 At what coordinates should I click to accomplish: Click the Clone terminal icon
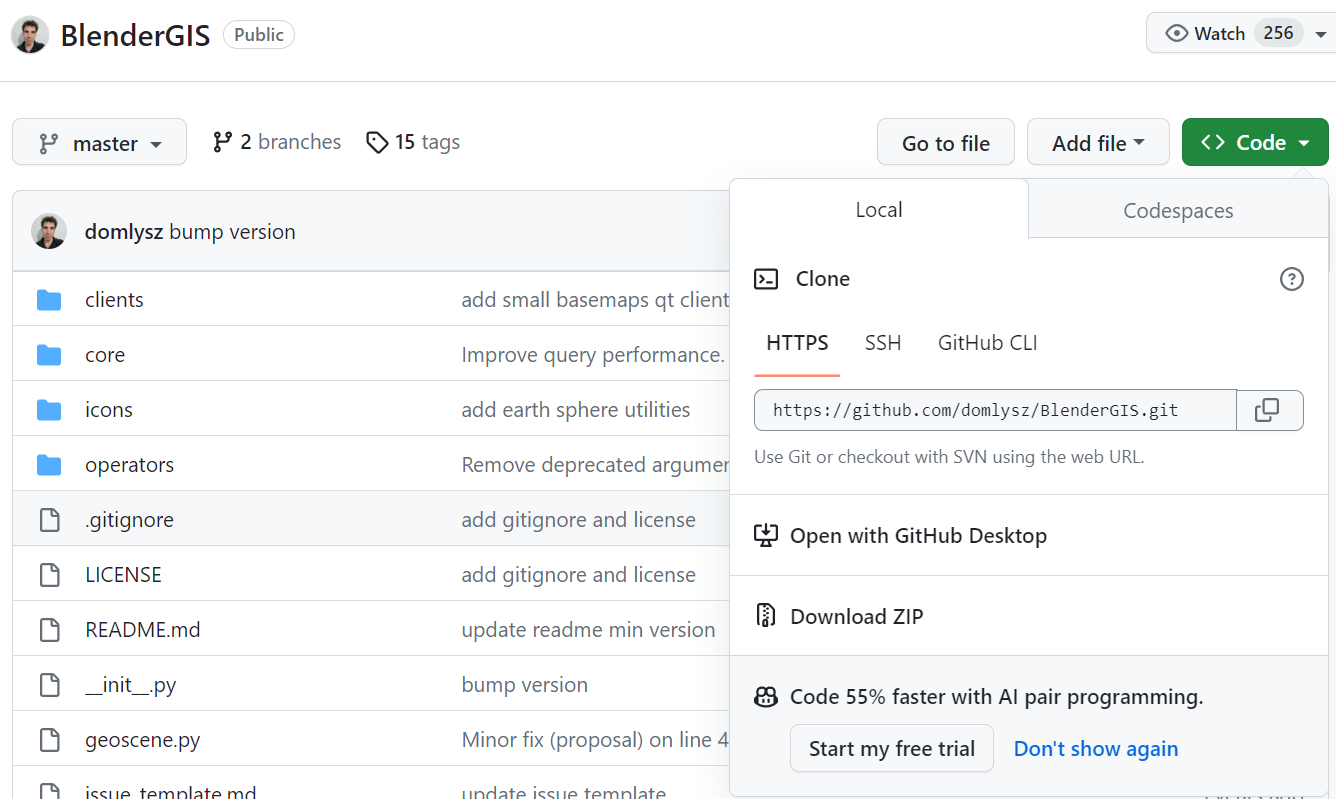click(766, 279)
